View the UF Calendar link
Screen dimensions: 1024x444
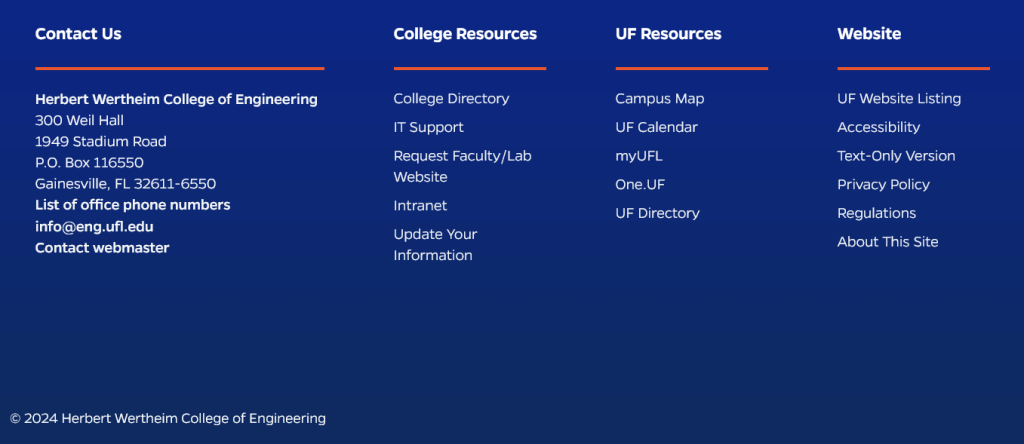click(x=656, y=127)
